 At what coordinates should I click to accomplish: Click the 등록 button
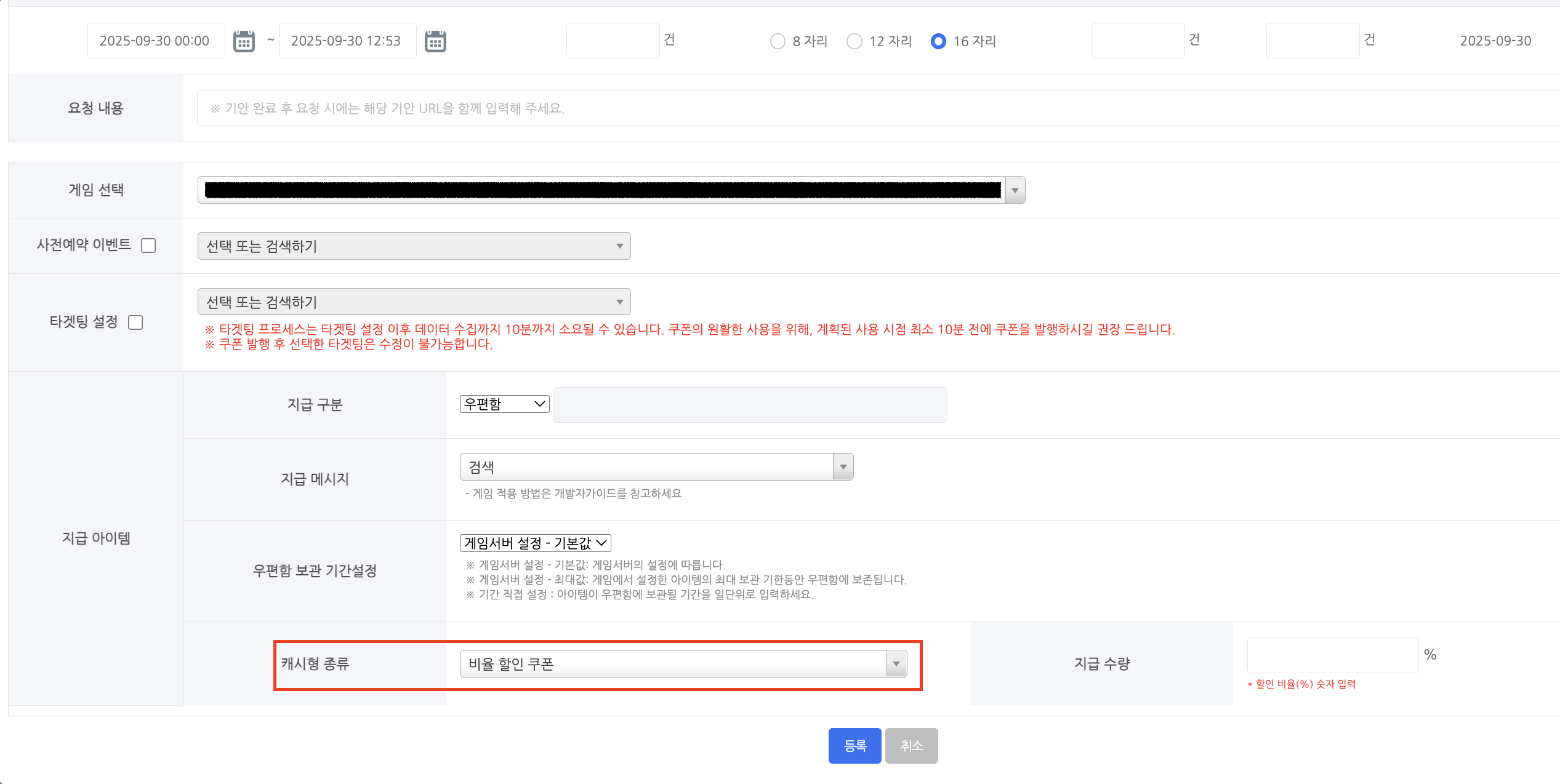click(854, 746)
